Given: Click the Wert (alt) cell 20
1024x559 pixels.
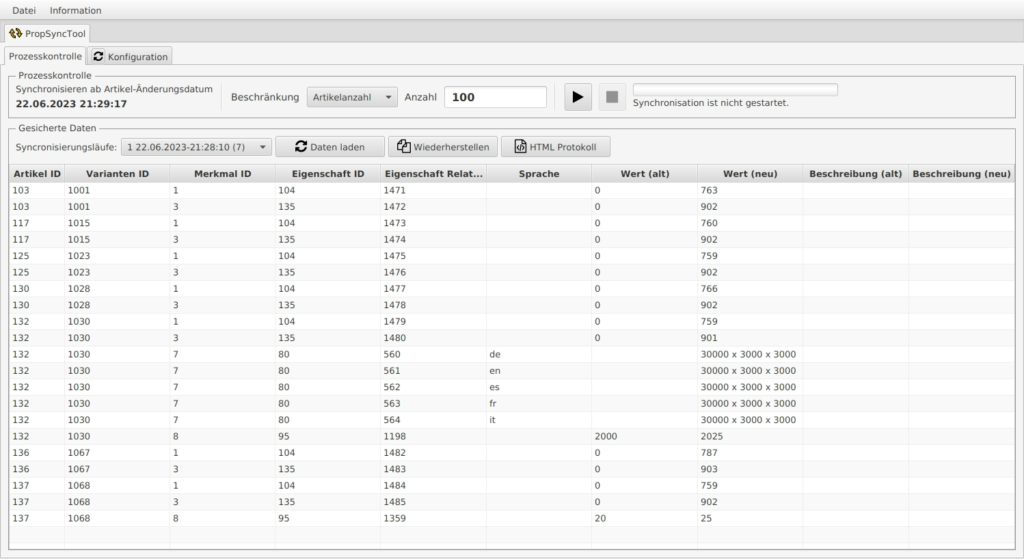Looking at the screenshot, I should coord(645,518).
